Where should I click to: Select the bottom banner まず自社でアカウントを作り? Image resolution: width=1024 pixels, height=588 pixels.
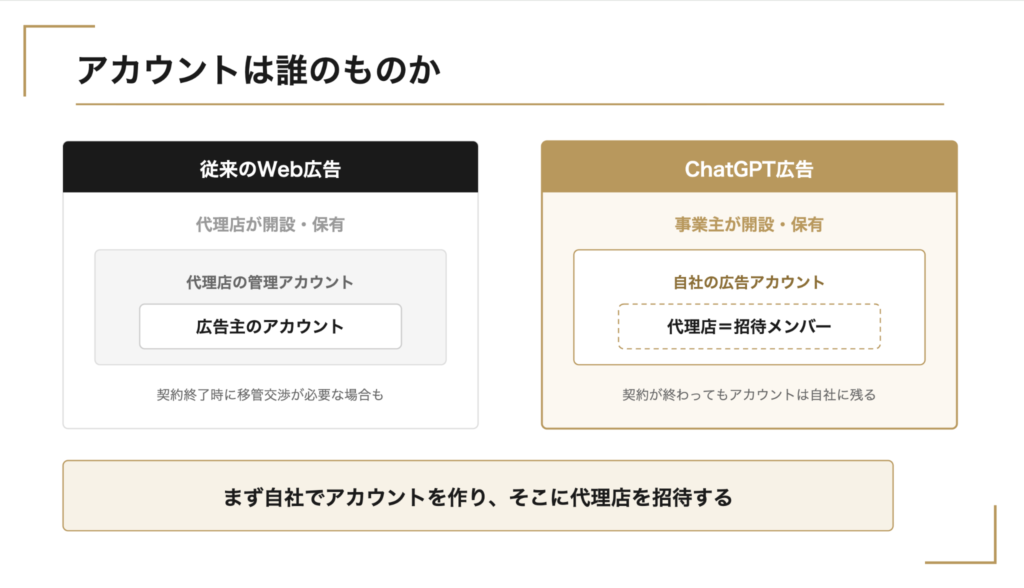478,496
